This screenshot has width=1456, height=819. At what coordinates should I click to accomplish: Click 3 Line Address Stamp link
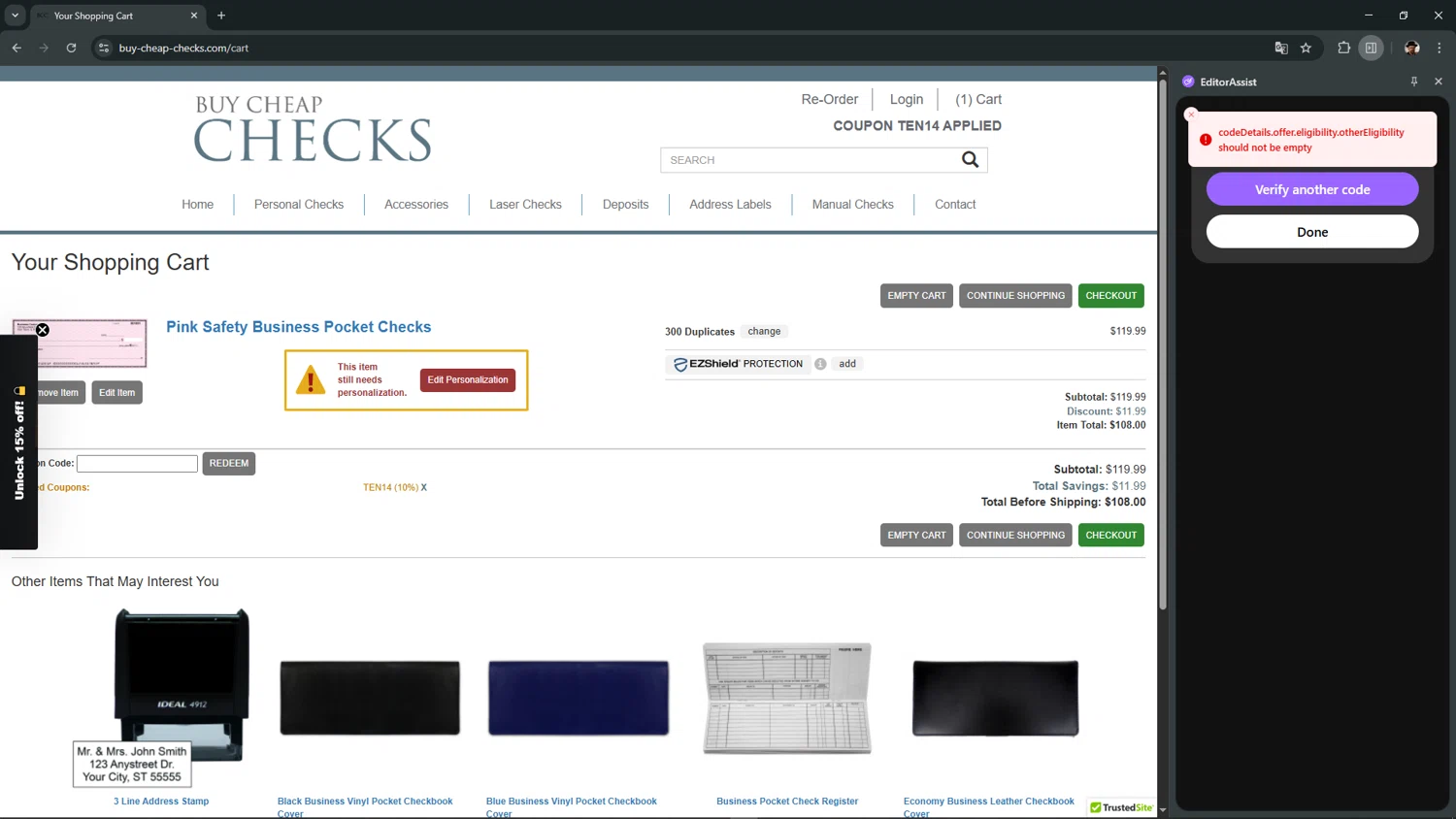coord(161,802)
